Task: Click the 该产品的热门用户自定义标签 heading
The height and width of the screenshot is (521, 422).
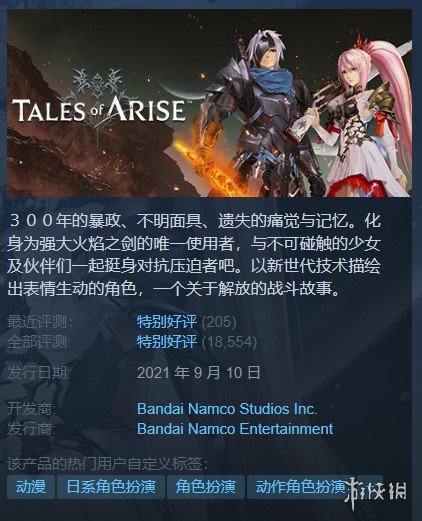Action: point(108,464)
